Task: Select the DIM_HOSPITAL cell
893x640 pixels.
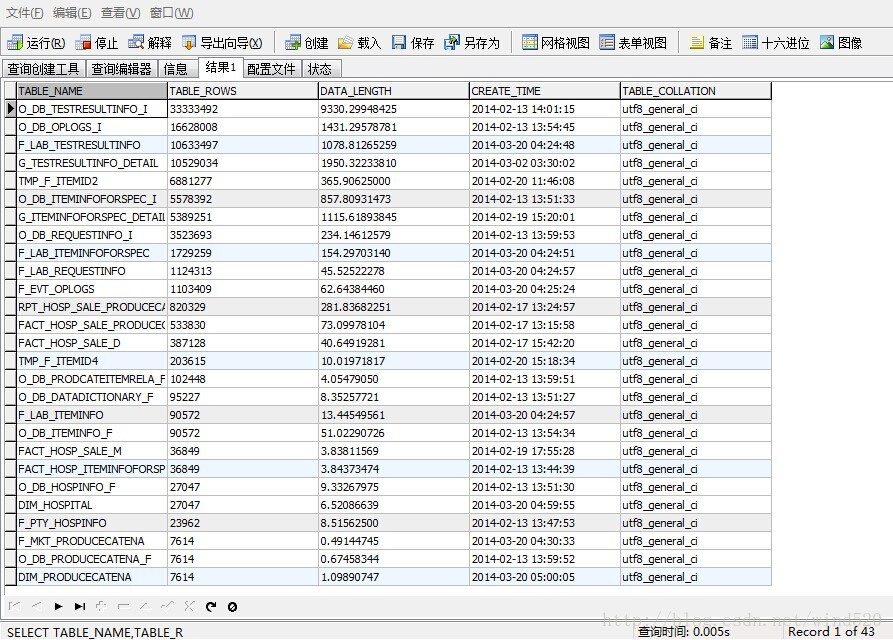Action: (92, 505)
